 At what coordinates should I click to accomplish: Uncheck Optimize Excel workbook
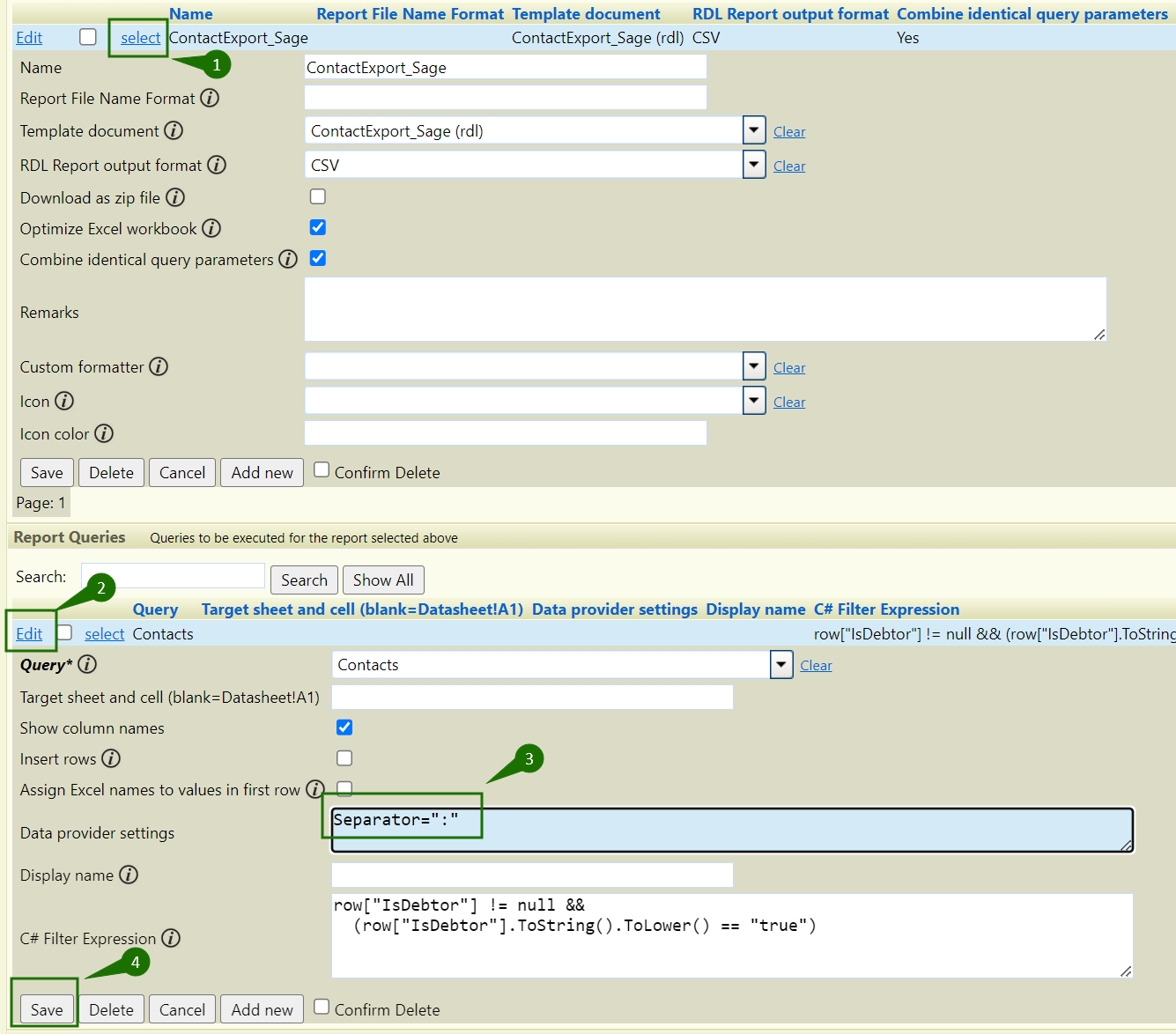tap(317, 227)
